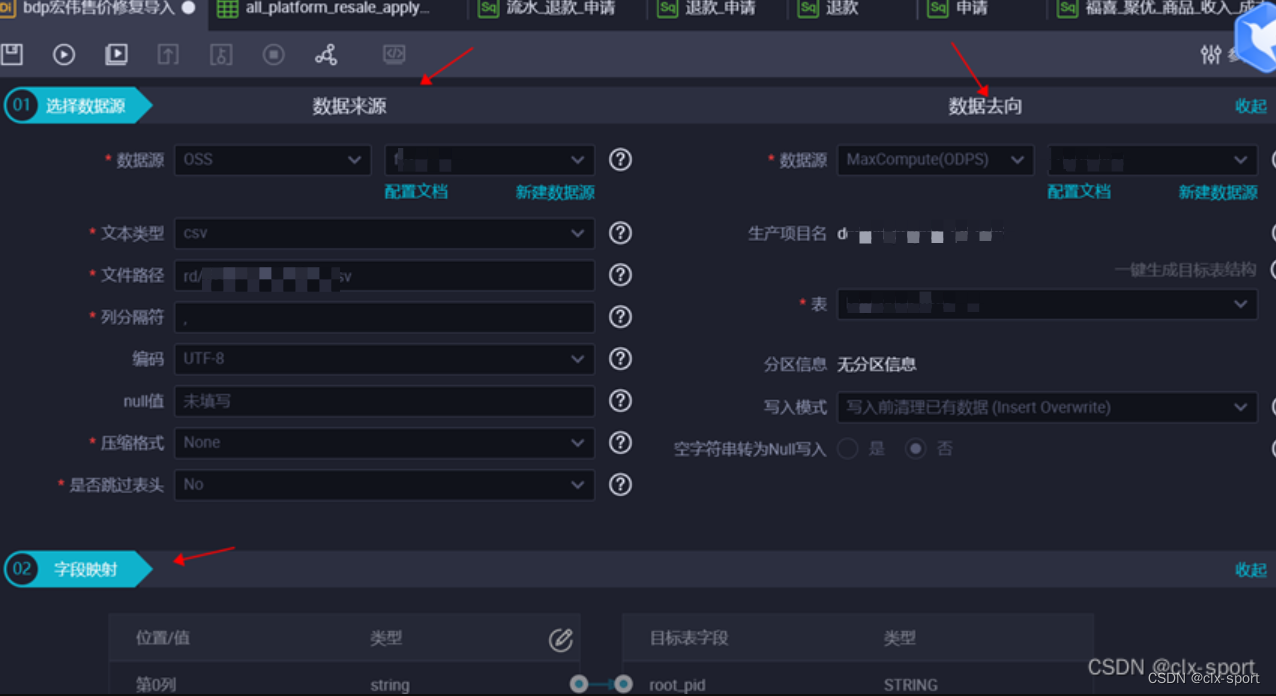Select 是 for null string conversion

point(847,448)
